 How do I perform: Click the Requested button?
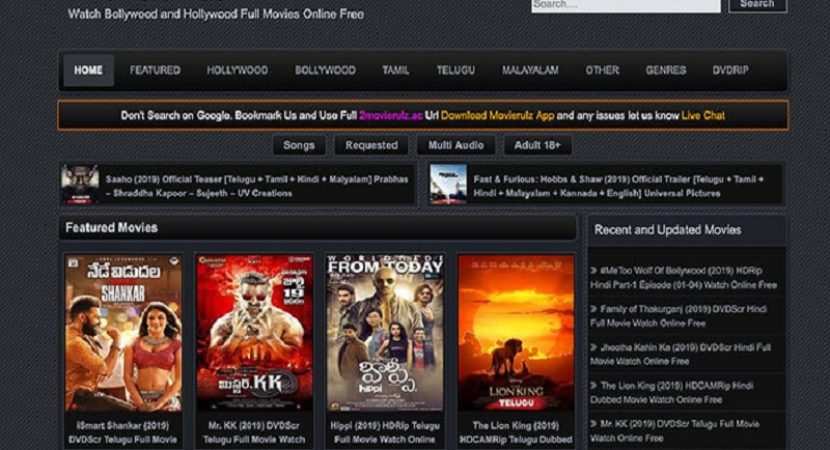click(372, 145)
